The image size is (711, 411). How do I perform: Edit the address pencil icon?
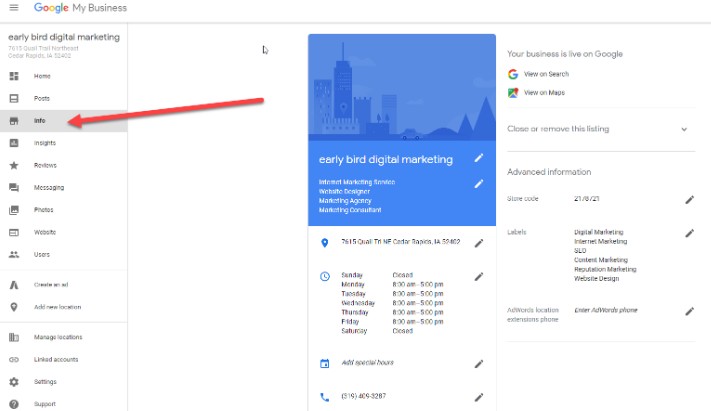[479, 243]
